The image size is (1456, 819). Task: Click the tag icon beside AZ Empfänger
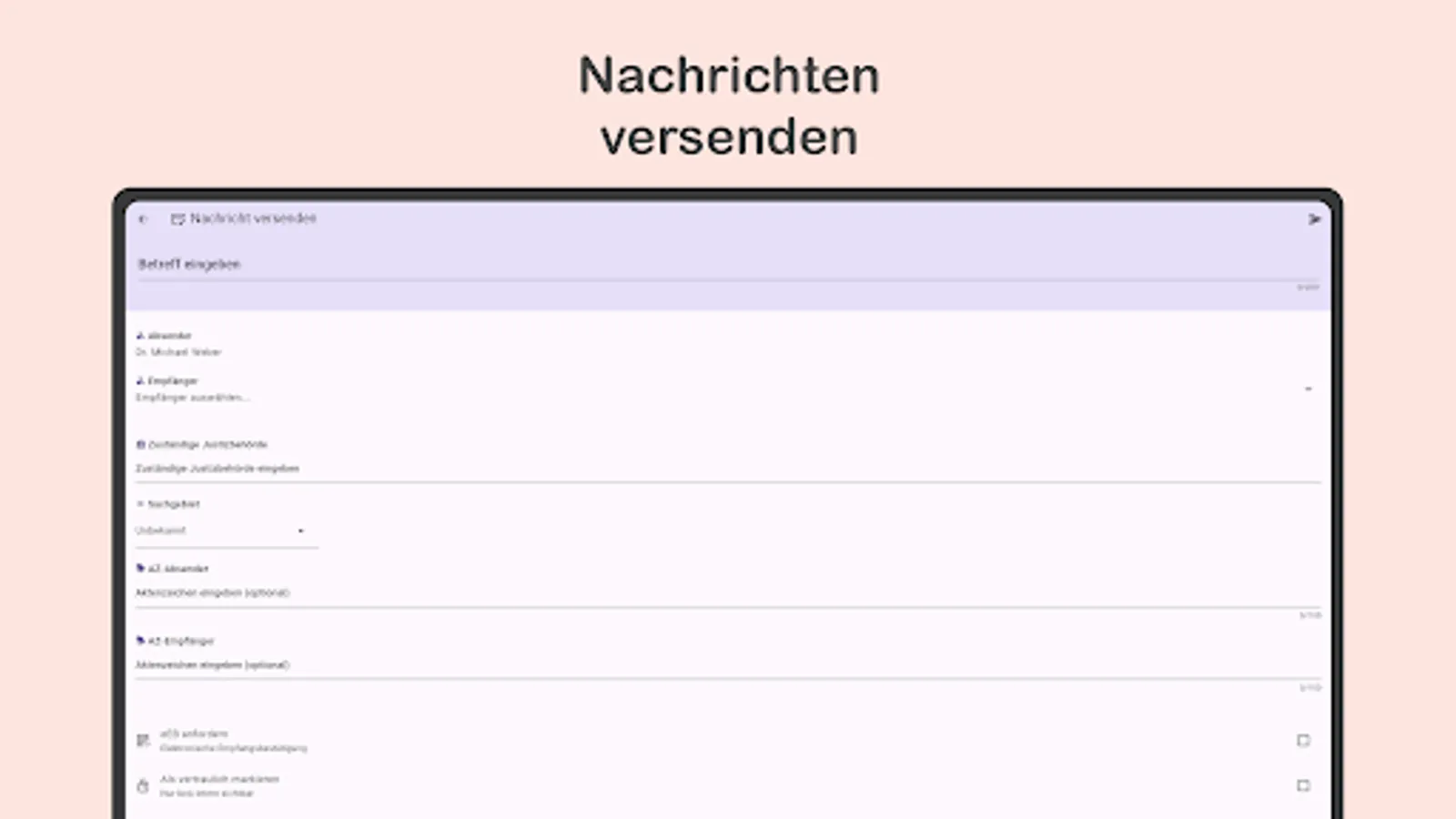[x=143, y=640]
